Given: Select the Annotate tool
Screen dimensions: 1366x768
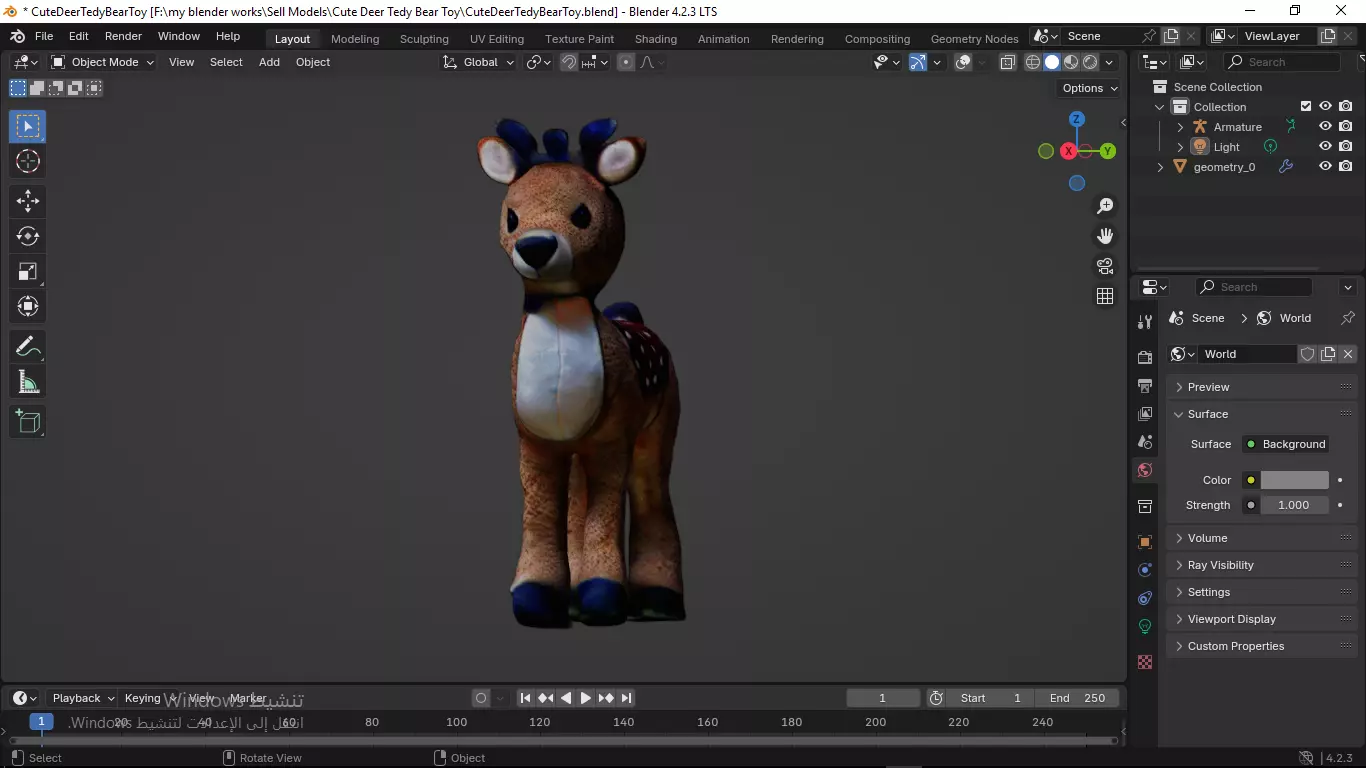Looking at the screenshot, I should 28,347.
